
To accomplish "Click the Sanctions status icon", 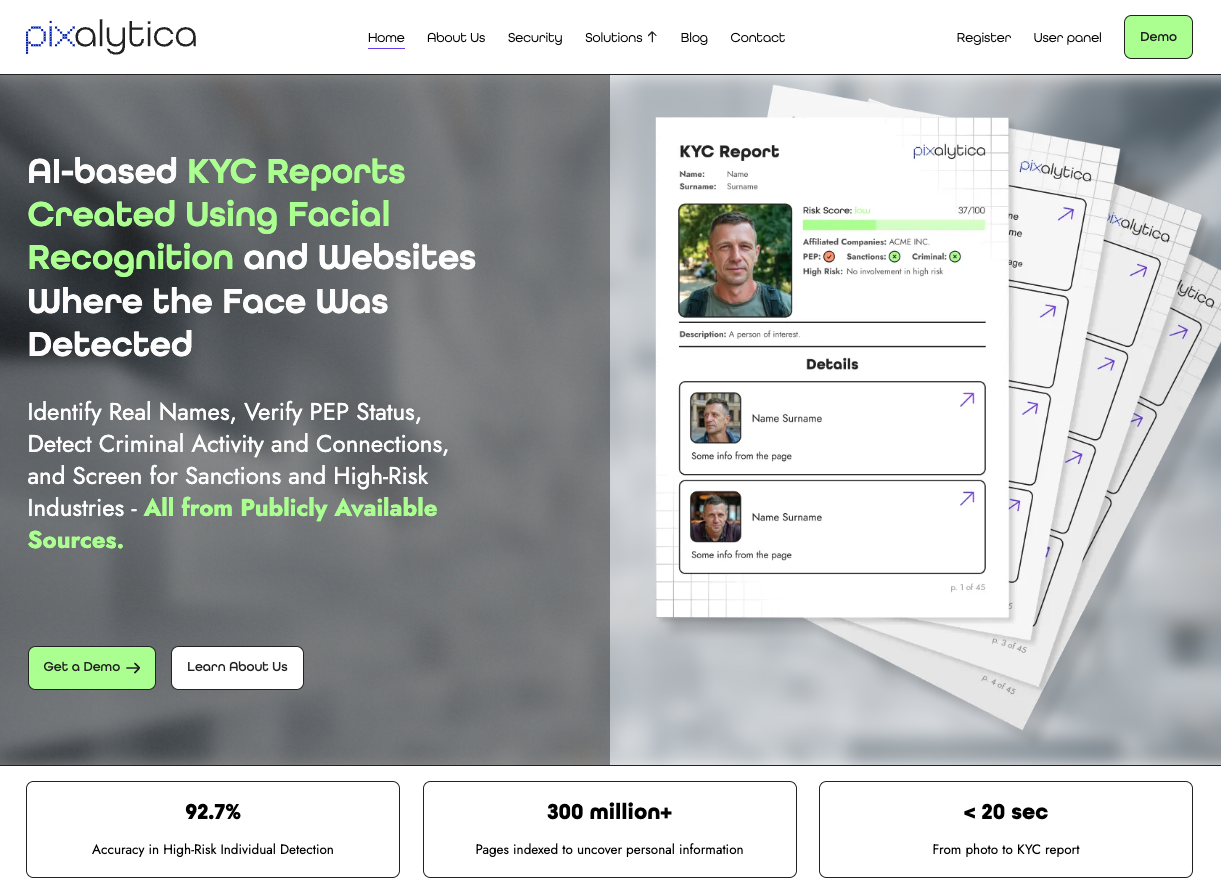I will [894, 257].
